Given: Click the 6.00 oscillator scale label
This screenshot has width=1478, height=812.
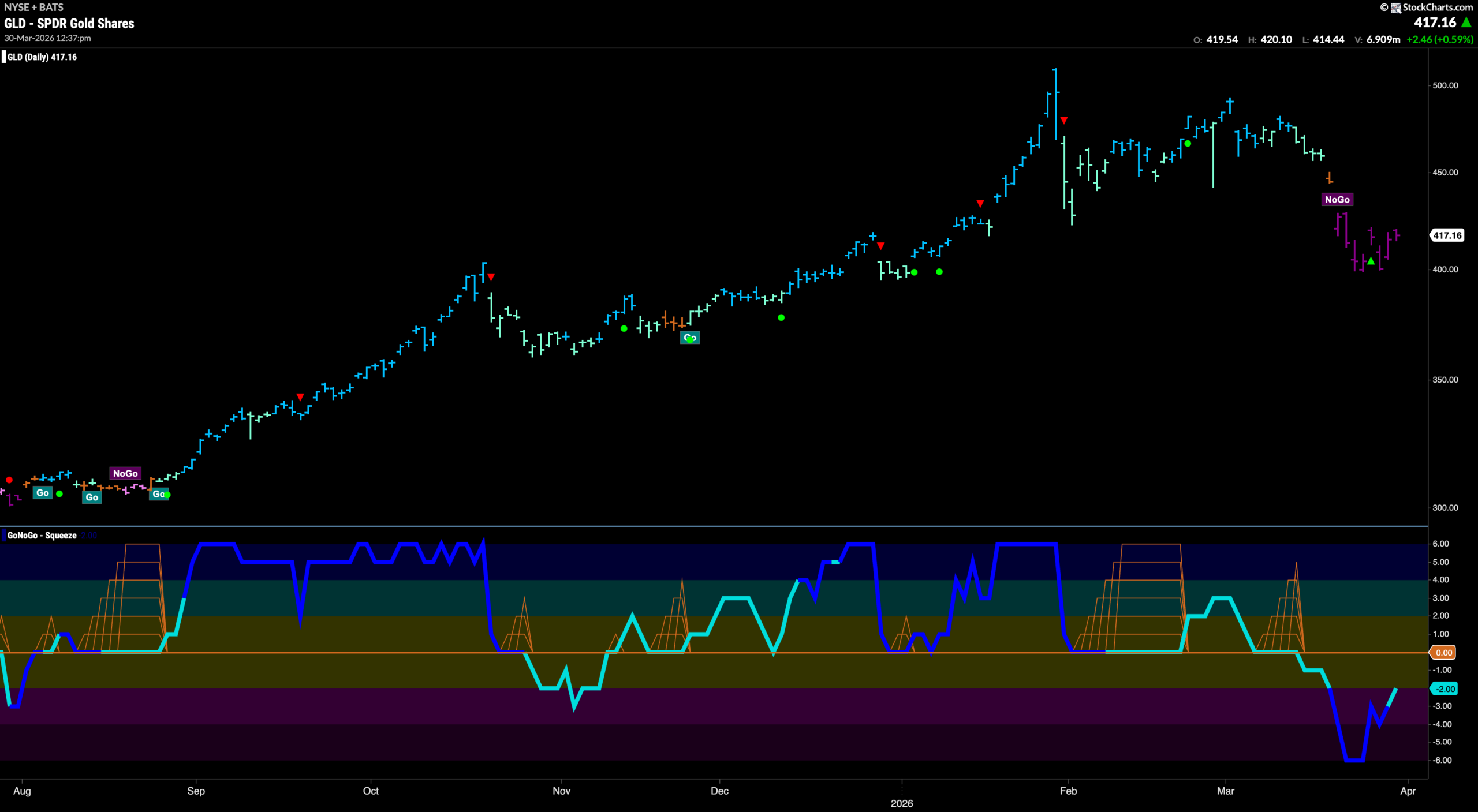Looking at the screenshot, I should point(1440,543).
